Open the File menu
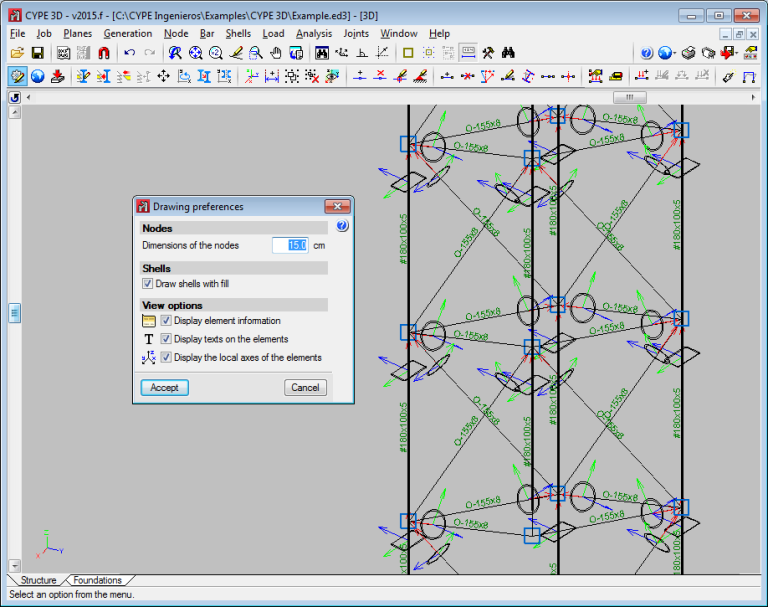Image resolution: width=768 pixels, height=607 pixels. pos(17,33)
